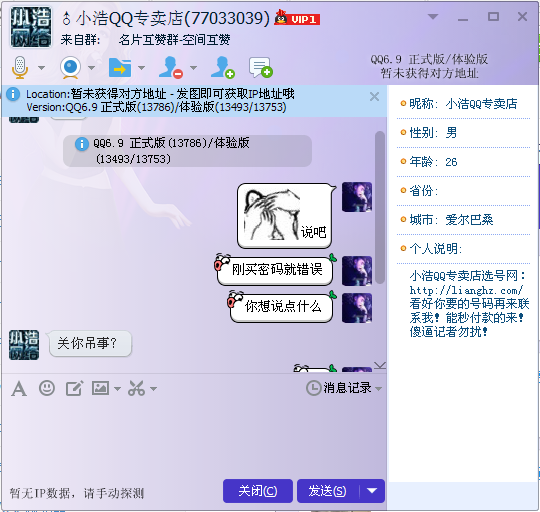Image resolution: width=540 pixels, height=512 pixels.
Task: Open 消息记录 message history
Action: pos(339,388)
